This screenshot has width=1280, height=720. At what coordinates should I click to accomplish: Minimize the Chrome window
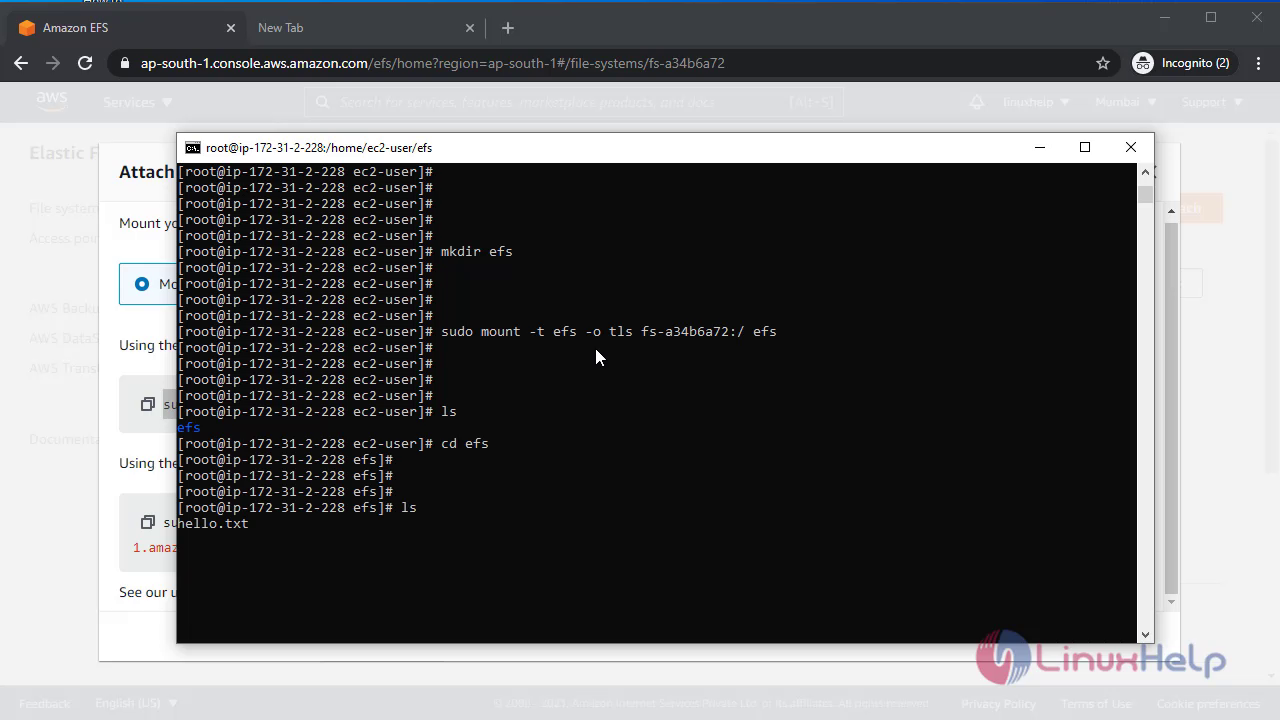pos(1165,17)
